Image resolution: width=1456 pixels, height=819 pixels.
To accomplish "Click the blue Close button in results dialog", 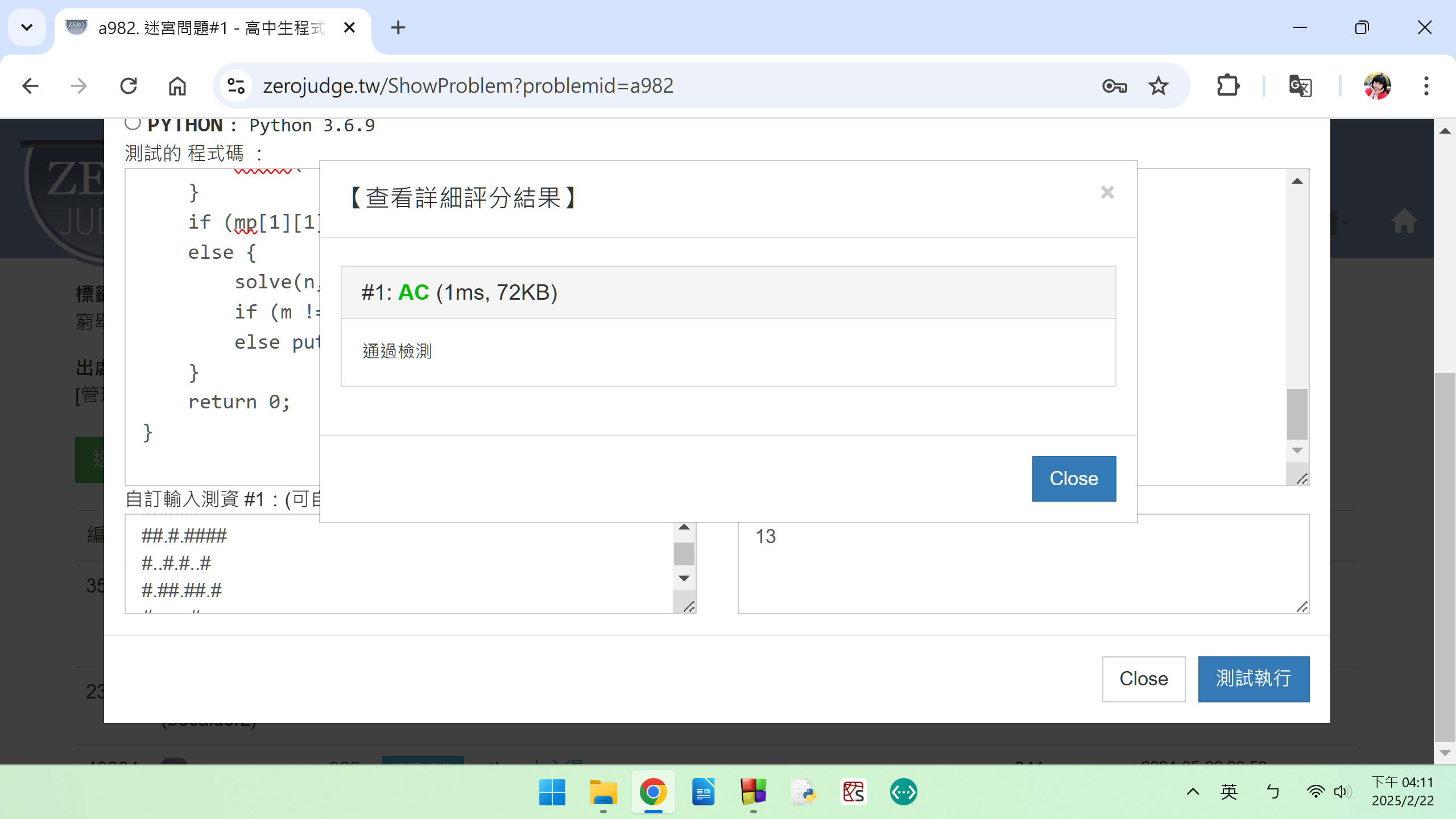I will pos(1073,478).
